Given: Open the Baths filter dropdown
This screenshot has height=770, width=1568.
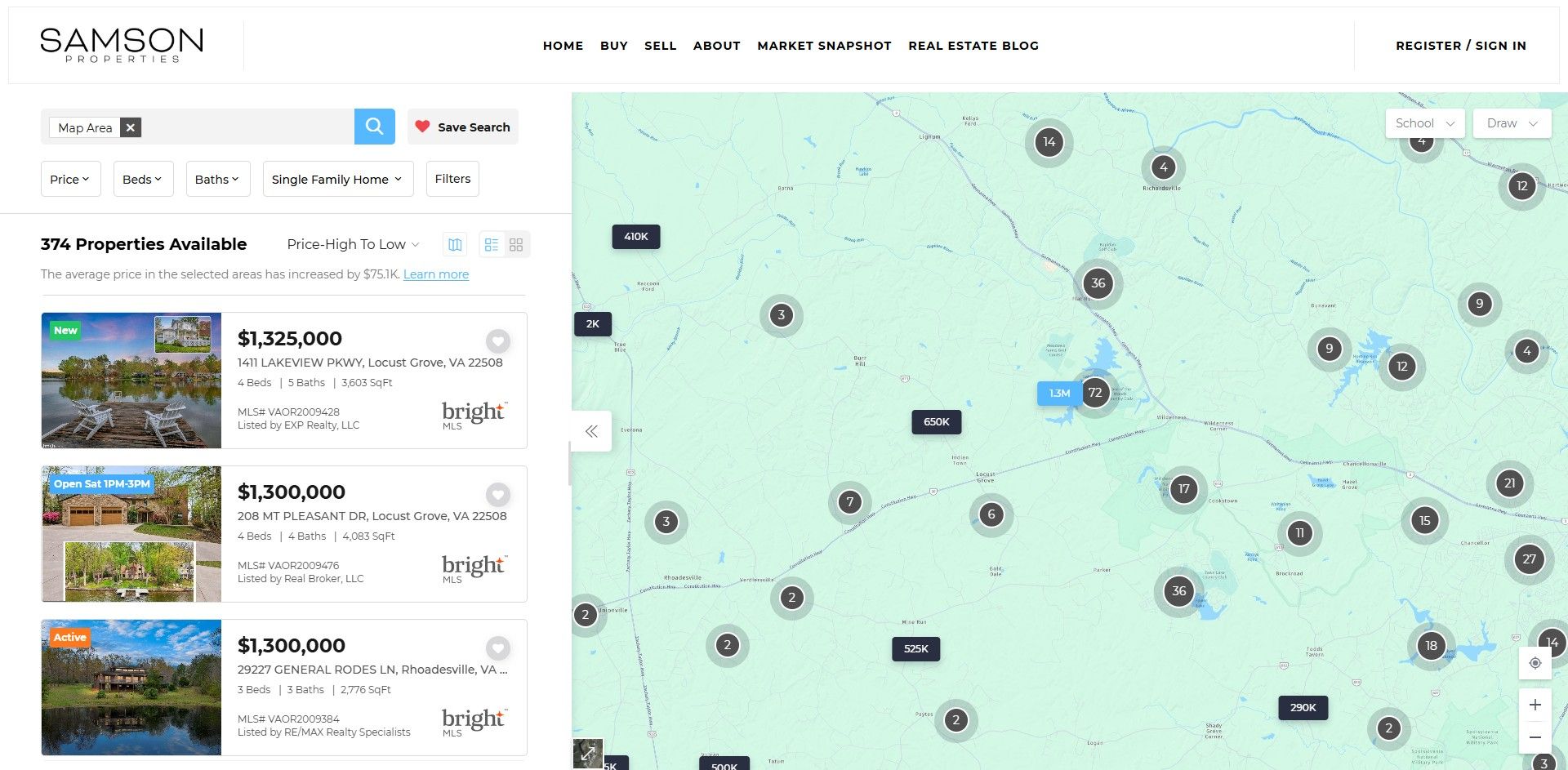Looking at the screenshot, I should pos(217,179).
